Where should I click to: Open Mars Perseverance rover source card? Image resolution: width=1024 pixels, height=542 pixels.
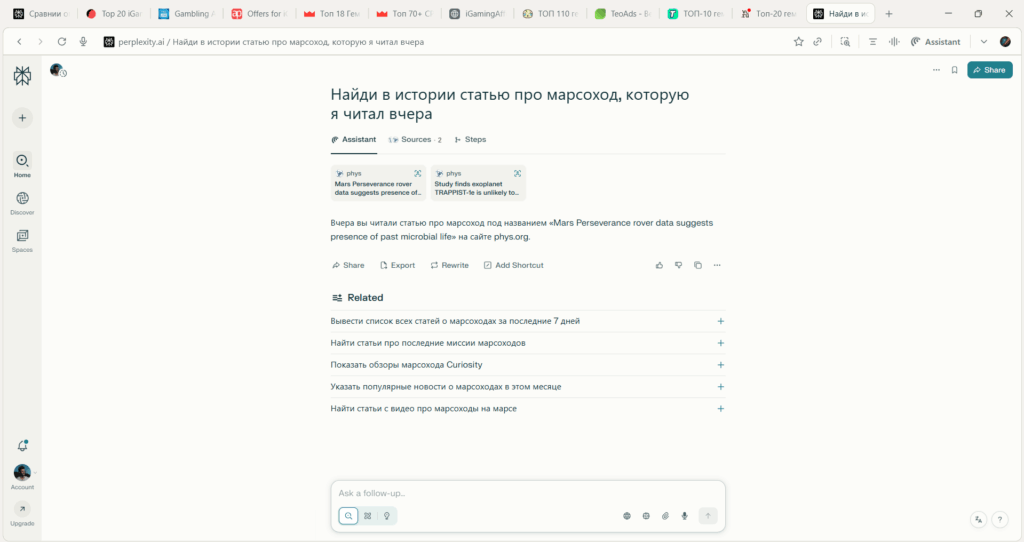click(378, 183)
